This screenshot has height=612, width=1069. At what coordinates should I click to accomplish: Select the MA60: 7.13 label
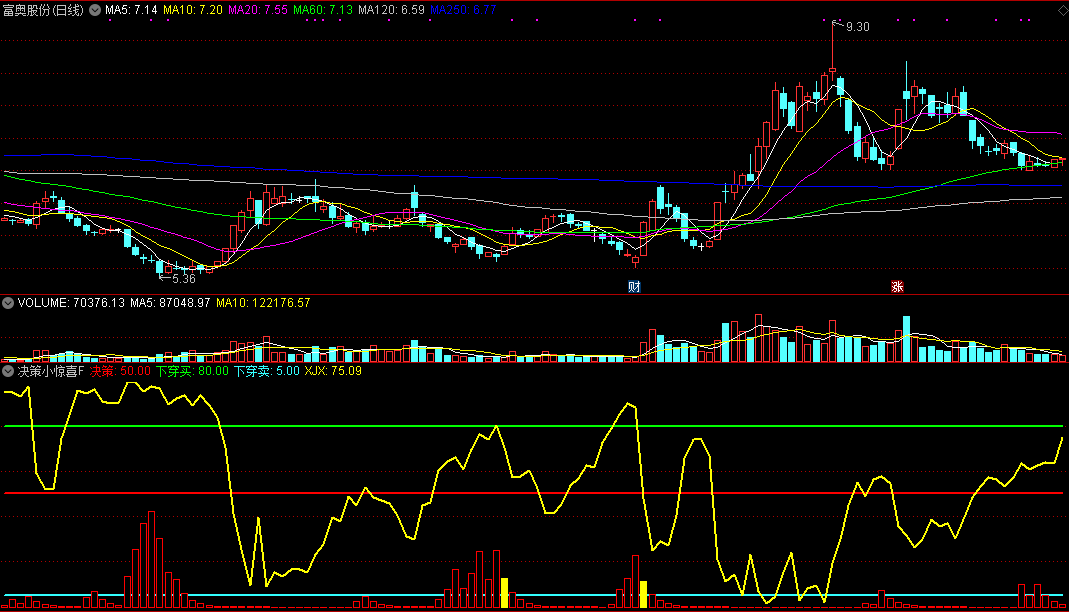click(x=323, y=10)
